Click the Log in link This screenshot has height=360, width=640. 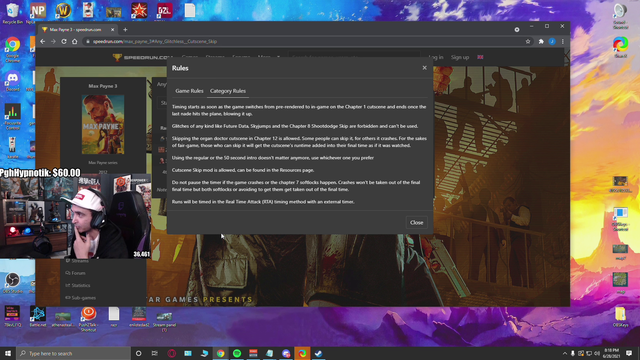(436, 57)
